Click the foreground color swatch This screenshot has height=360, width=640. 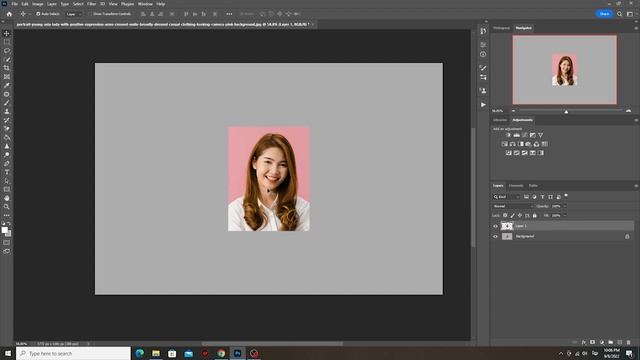(4, 230)
